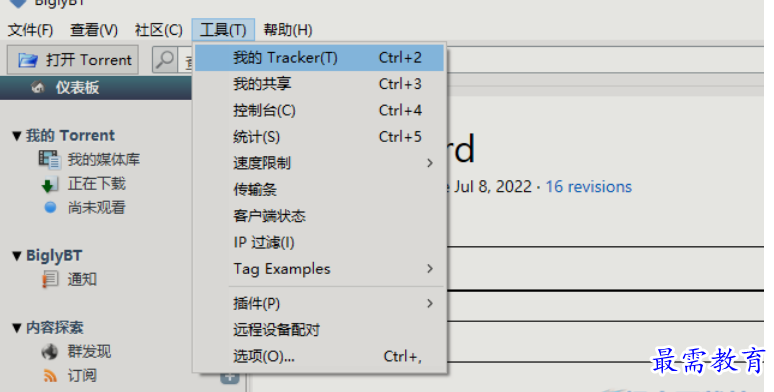Image resolution: width=774 pixels, height=392 pixels.
Task: Click the notification icon beside 通知
Action: (50, 280)
